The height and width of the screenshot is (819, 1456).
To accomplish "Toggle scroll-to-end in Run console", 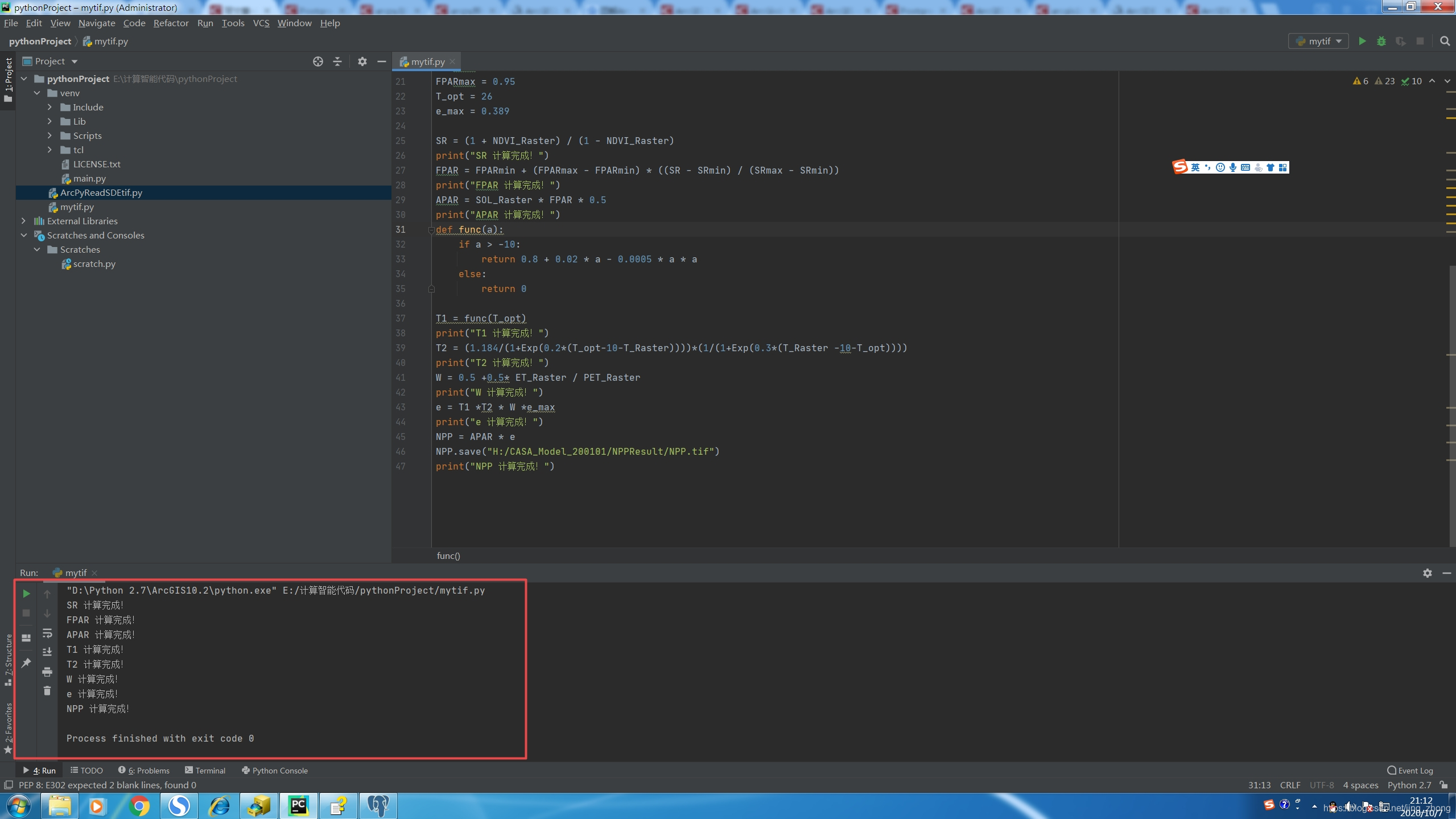I will point(47,652).
